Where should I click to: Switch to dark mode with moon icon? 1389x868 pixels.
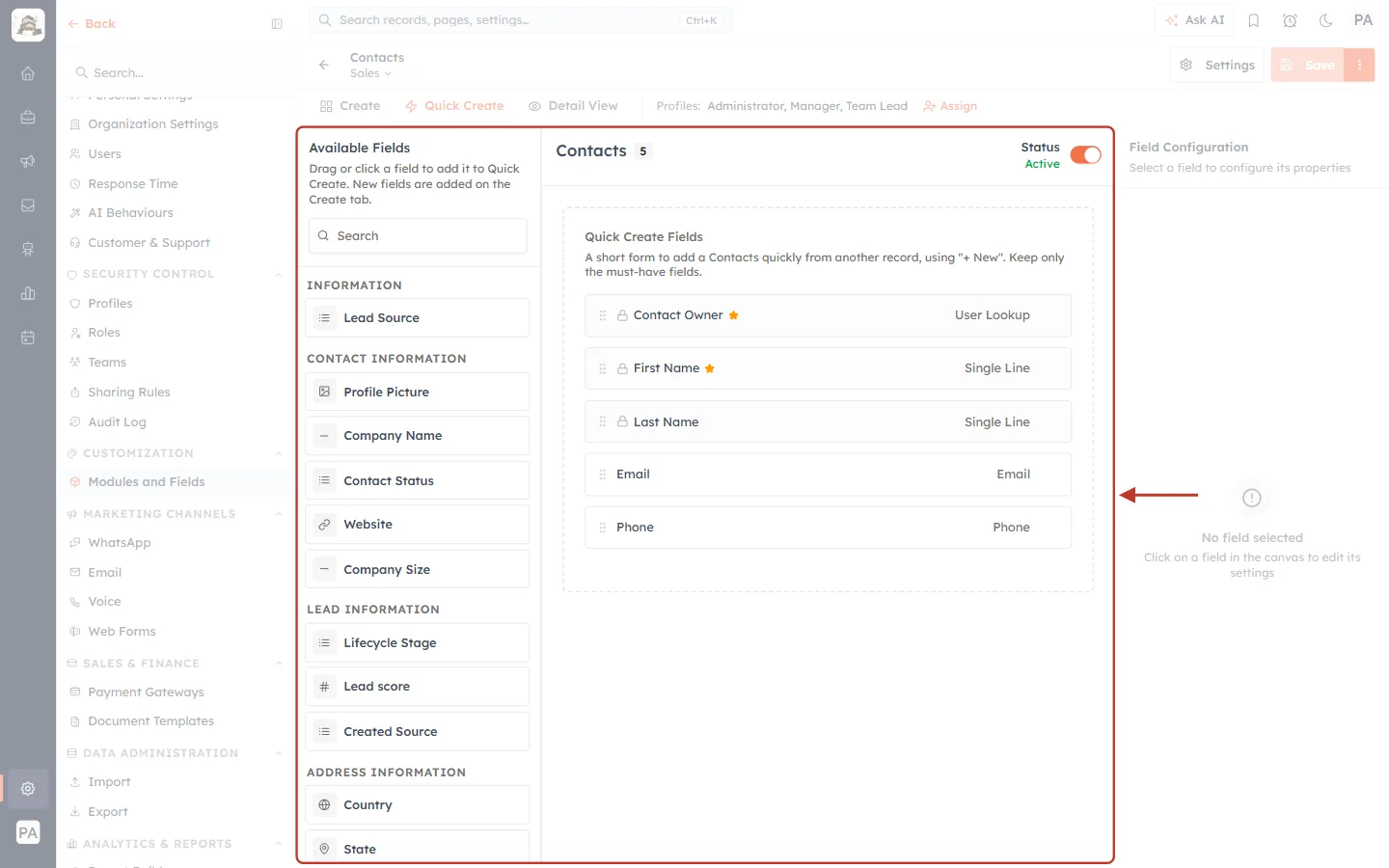coord(1326,20)
